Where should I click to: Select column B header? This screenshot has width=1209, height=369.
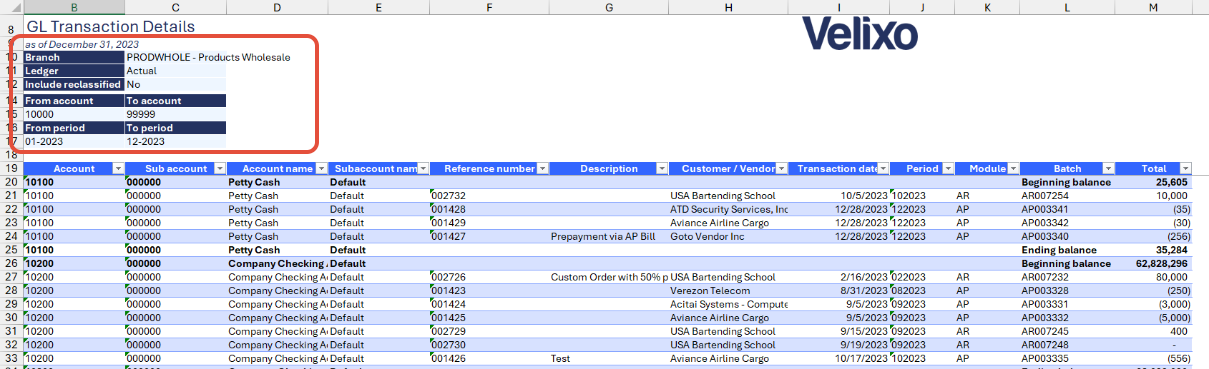pyautogui.click(x=73, y=7)
